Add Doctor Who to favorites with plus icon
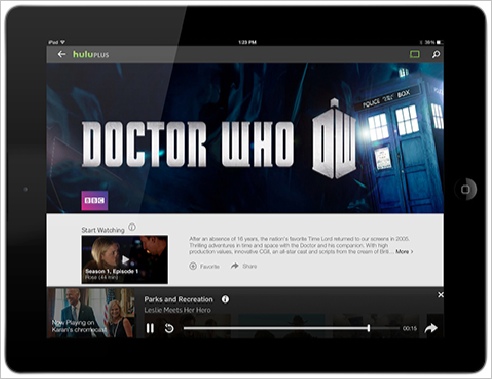The image size is (492, 379). (193, 266)
